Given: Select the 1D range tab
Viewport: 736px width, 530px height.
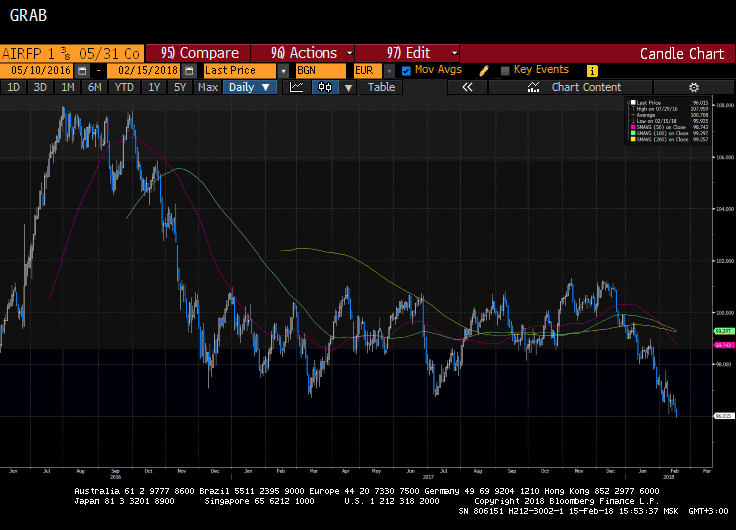Looking at the screenshot, I should coord(14,87).
